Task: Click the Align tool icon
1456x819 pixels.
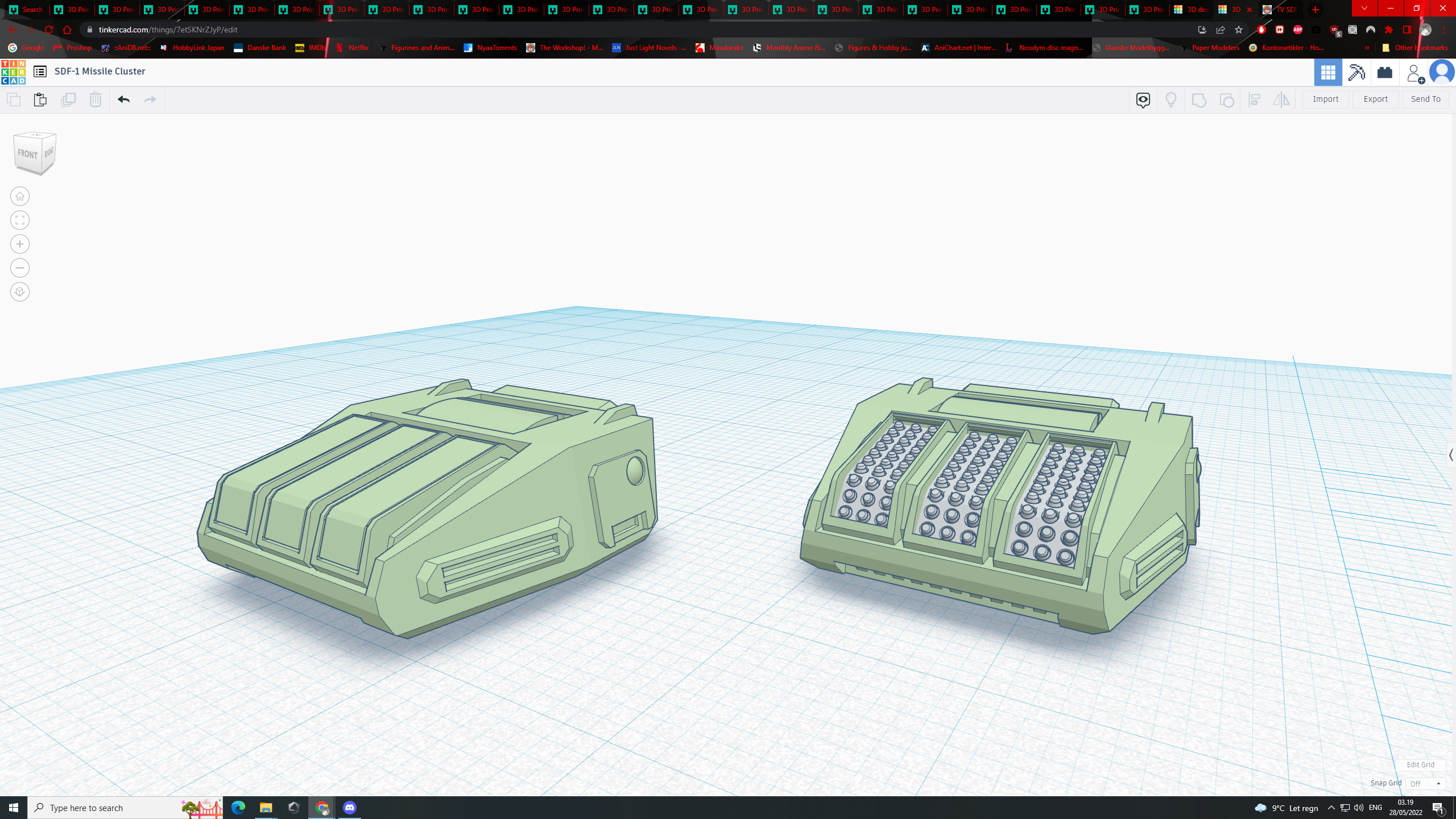Action: tap(1255, 100)
